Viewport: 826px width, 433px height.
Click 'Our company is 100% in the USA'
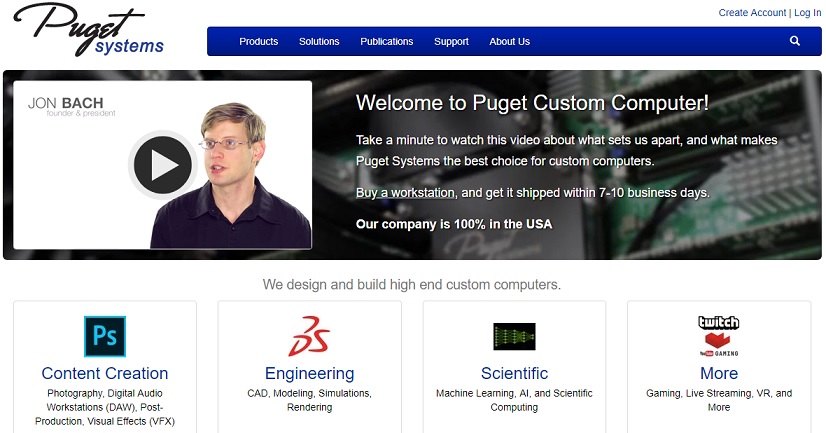tap(454, 224)
